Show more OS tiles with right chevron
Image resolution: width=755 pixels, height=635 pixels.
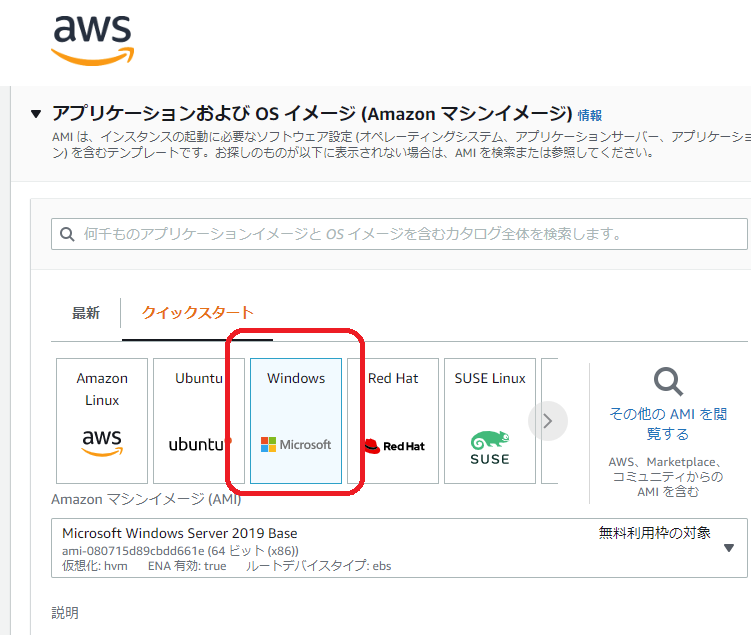(547, 421)
